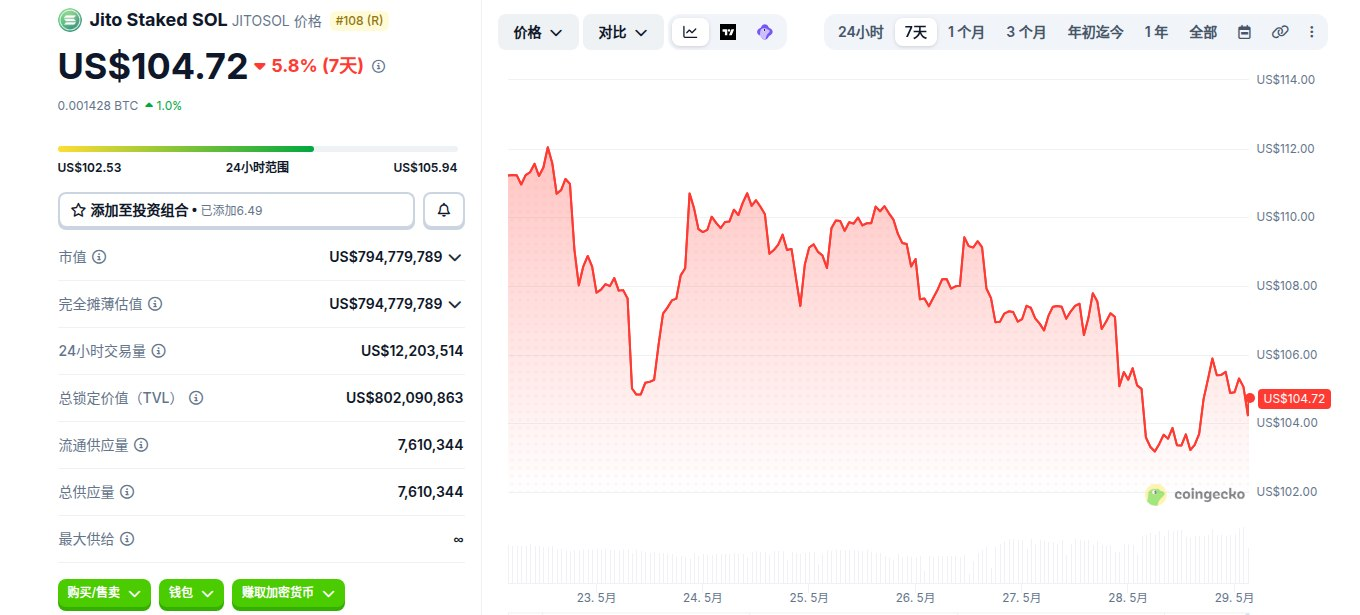Image resolution: width=1360 pixels, height=615 pixels.
Task: Select the 1个月 time range tab
Action: [966, 32]
